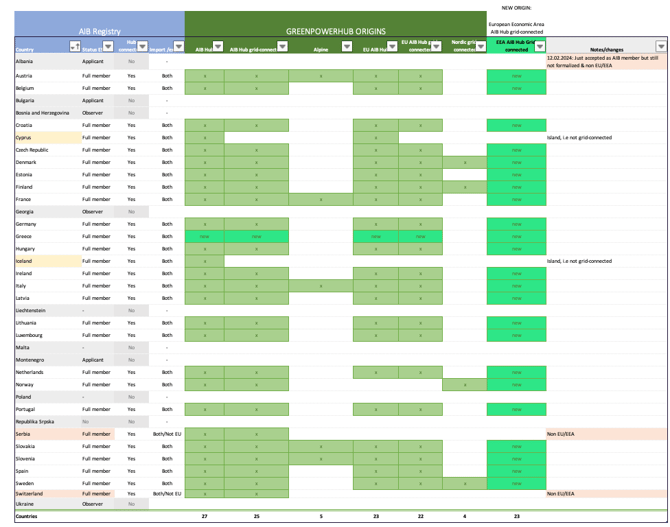The image size is (670, 527).
Task: Select the Hungary country cell
Action: pyautogui.click(x=48, y=249)
